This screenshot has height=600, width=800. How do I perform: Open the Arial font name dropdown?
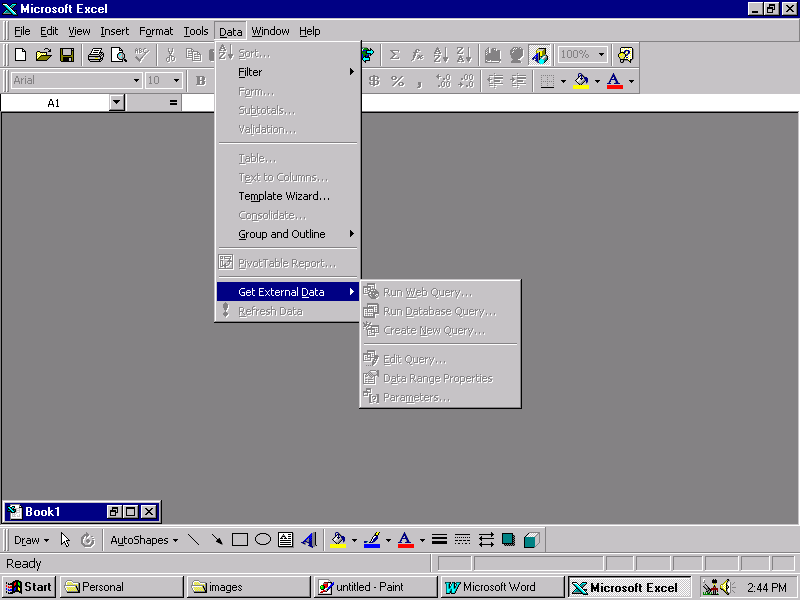pos(136,80)
